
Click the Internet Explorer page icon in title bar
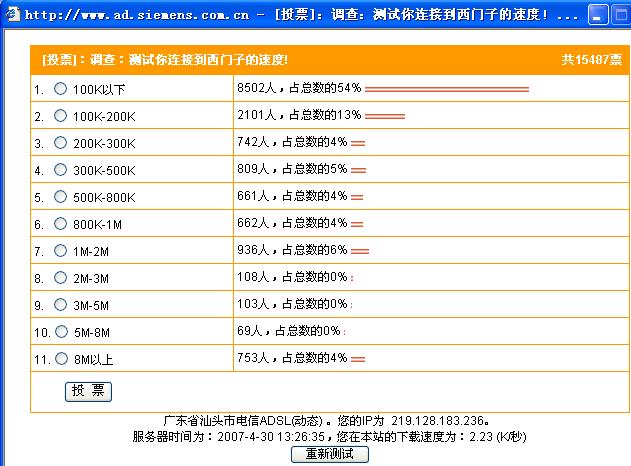tap(12, 14)
